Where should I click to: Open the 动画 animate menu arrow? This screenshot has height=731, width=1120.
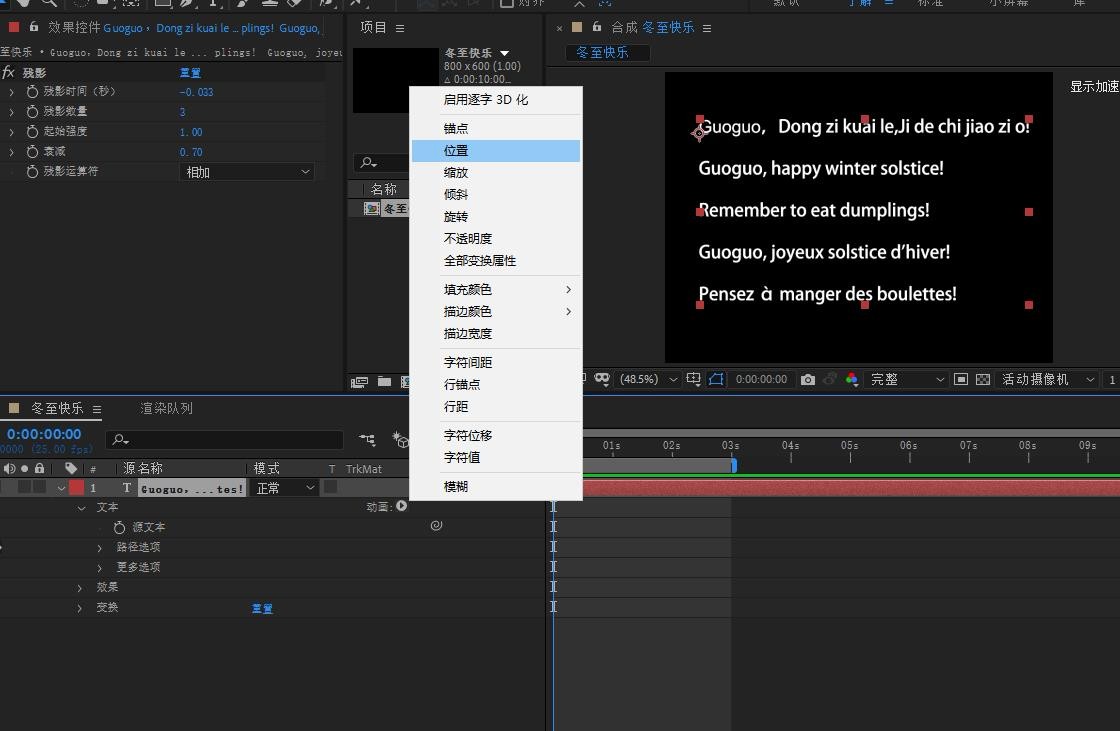coord(401,506)
